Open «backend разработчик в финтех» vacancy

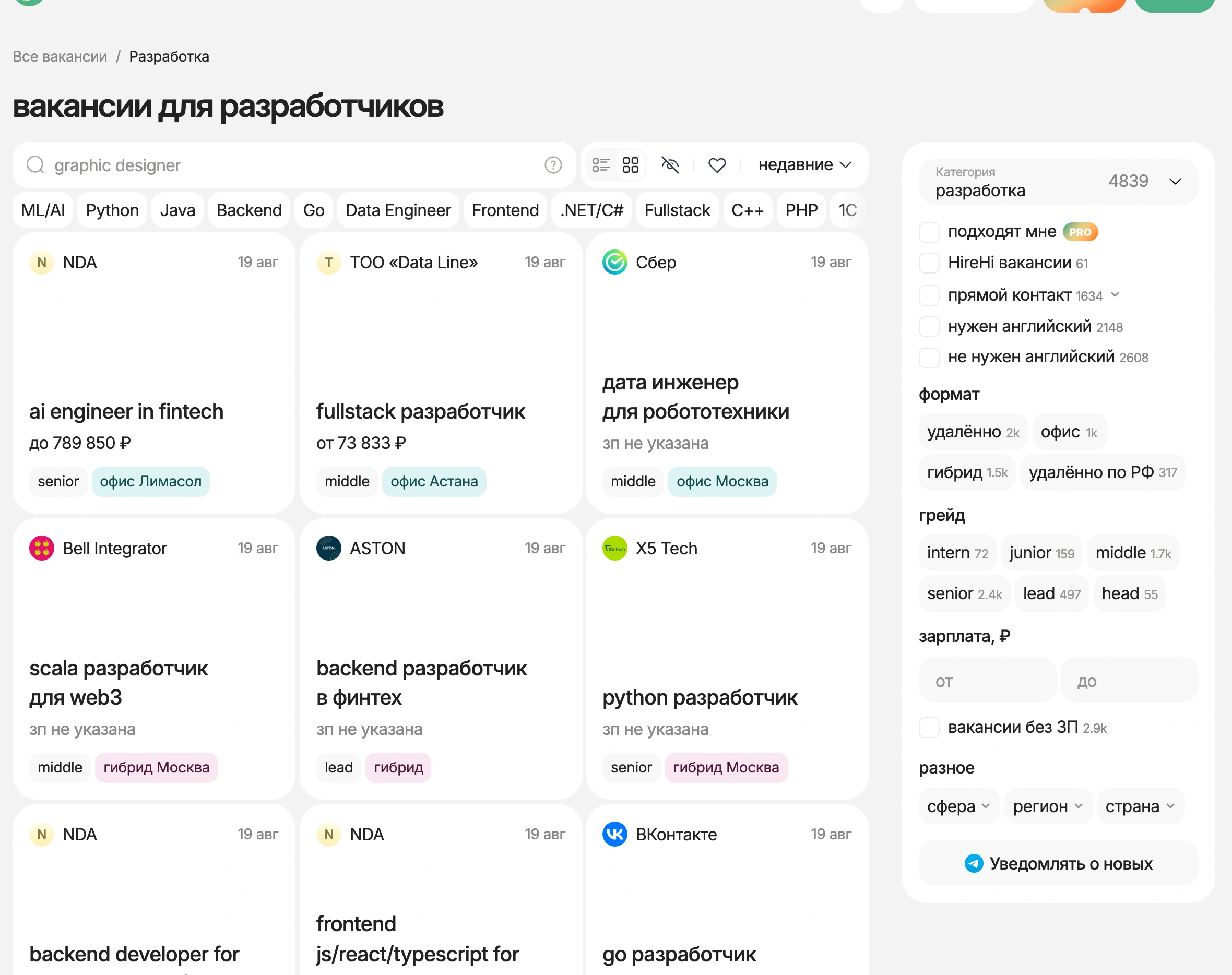point(421,683)
